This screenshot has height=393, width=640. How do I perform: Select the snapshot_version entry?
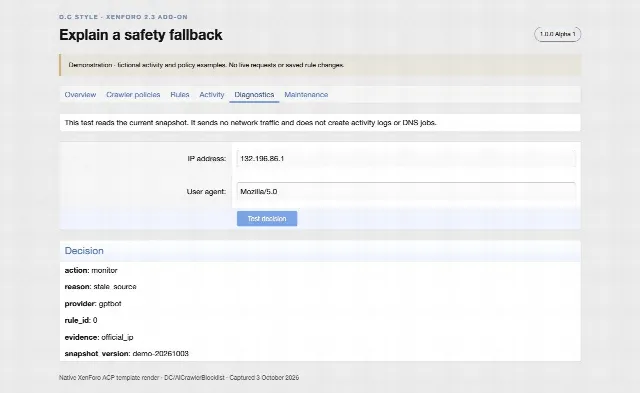[127, 354]
